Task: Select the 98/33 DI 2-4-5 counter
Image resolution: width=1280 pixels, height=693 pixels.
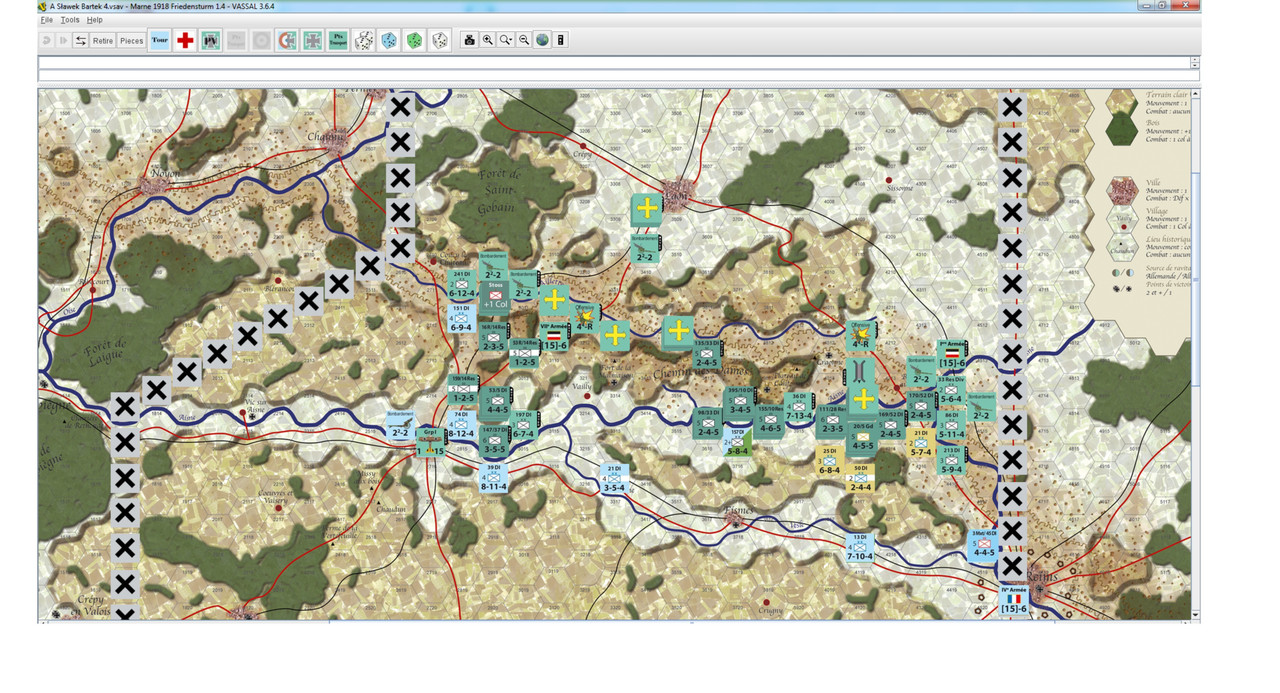Action: tap(708, 424)
